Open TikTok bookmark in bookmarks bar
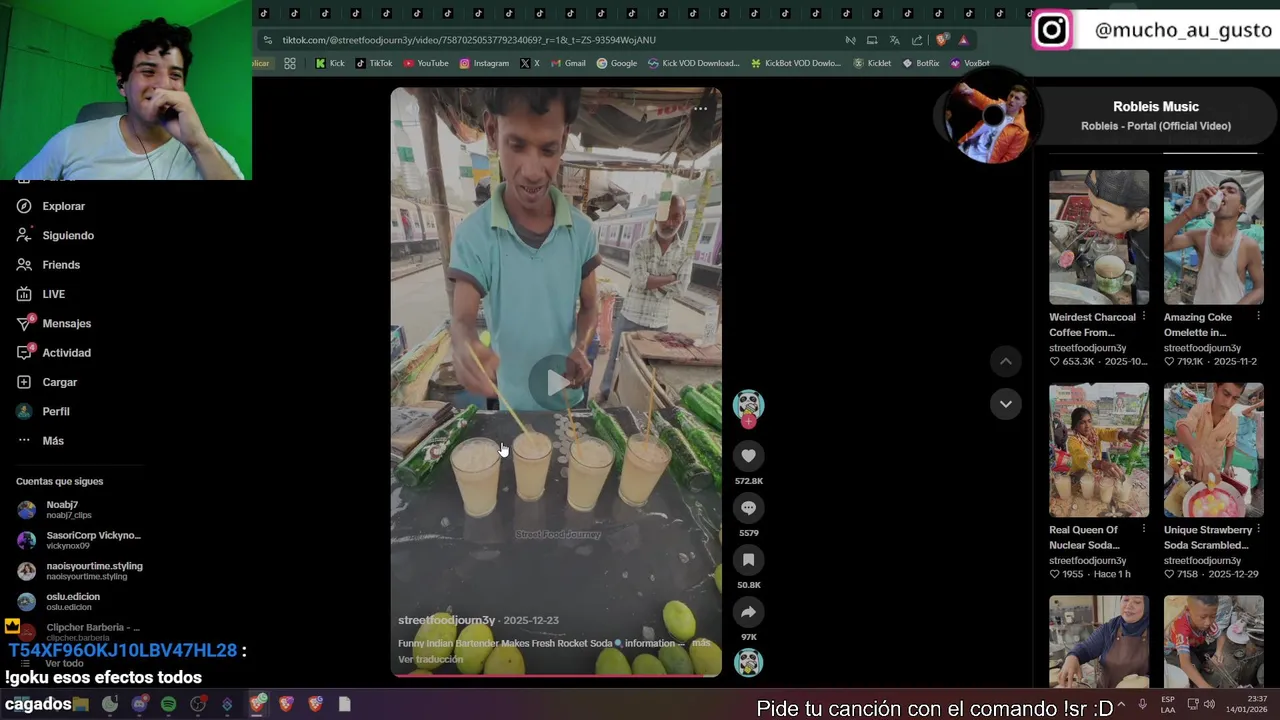 374,63
